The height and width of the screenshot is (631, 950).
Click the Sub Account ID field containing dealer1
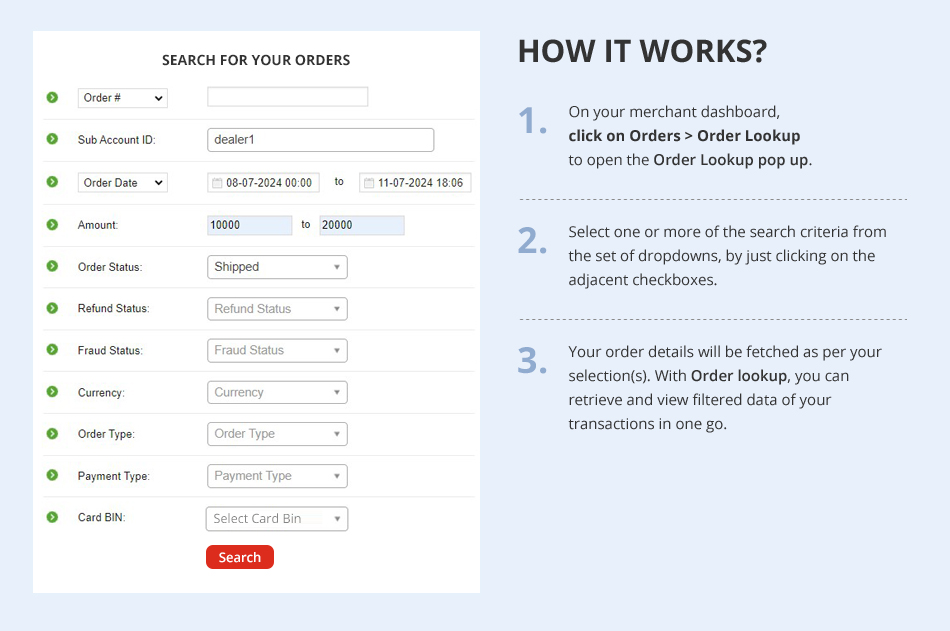pyautogui.click(x=321, y=139)
